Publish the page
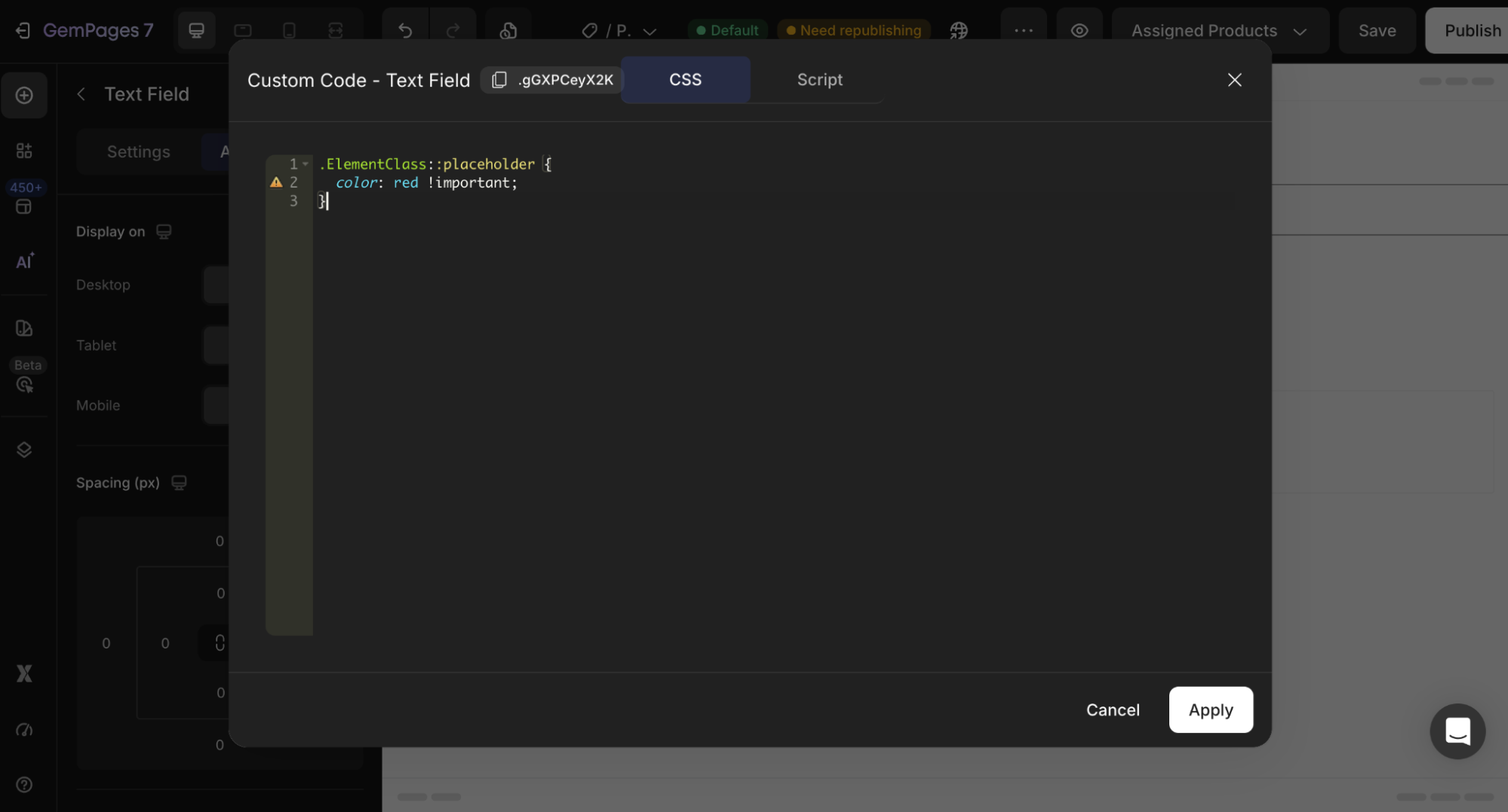1508x812 pixels. (1468, 30)
